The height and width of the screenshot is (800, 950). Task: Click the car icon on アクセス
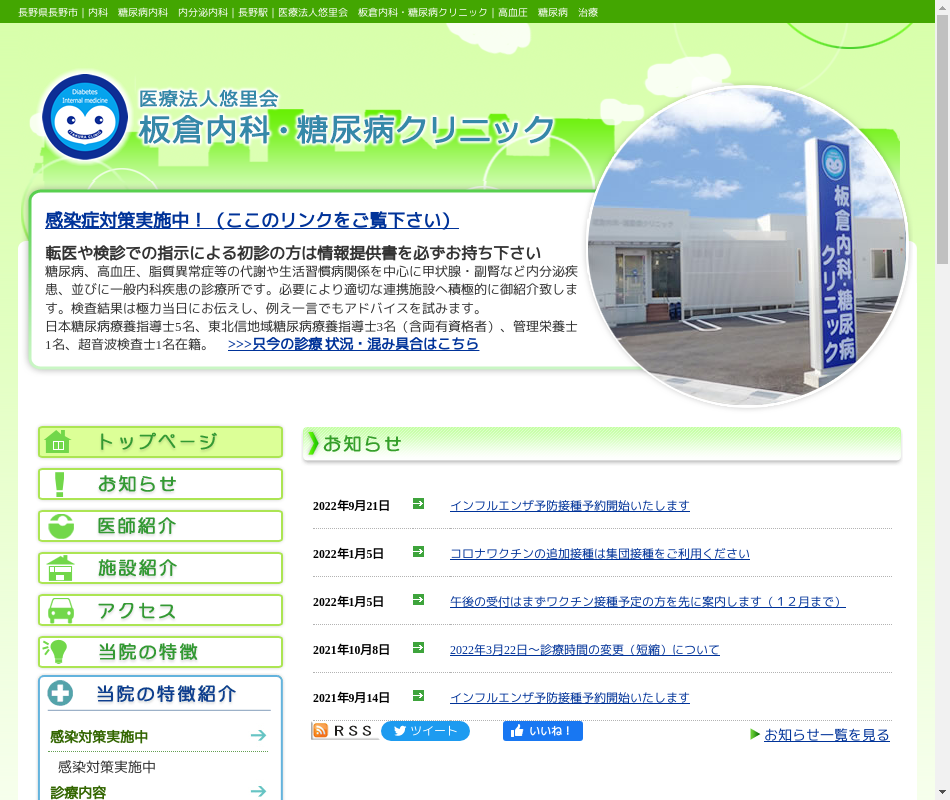[x=60, y=610]
